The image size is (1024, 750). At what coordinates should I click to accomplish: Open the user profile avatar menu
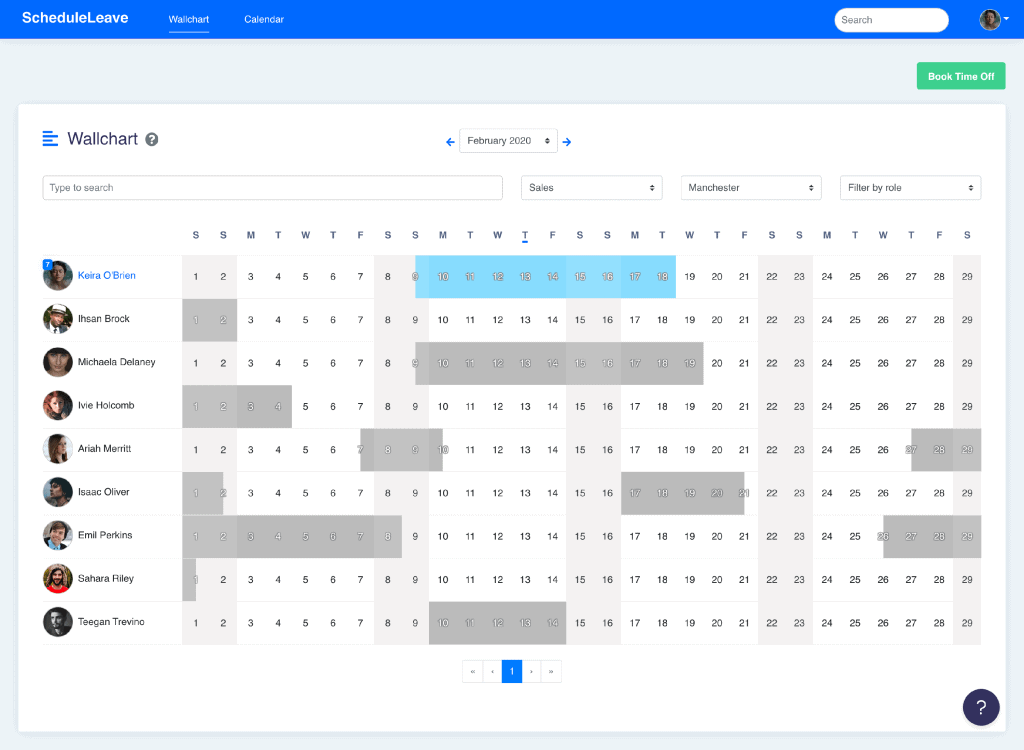(x=993, y=20)
